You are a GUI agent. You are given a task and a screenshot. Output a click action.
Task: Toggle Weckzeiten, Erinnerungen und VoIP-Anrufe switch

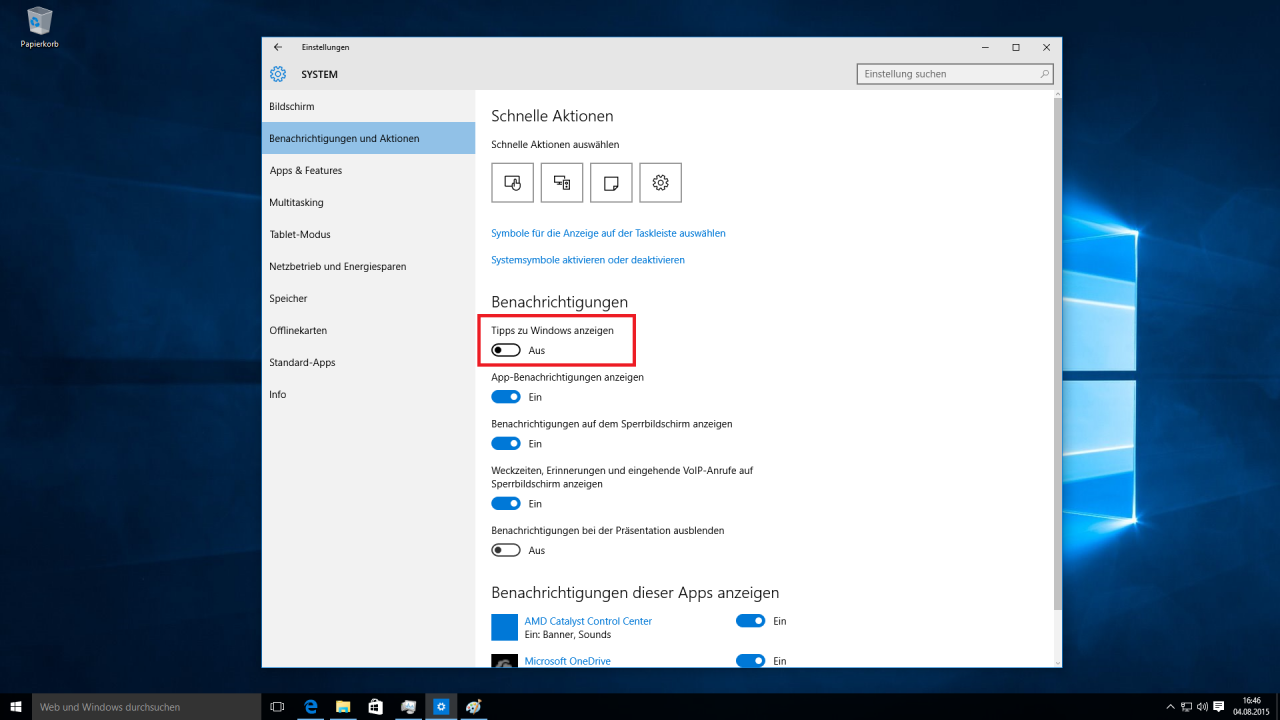coord(506,504)
